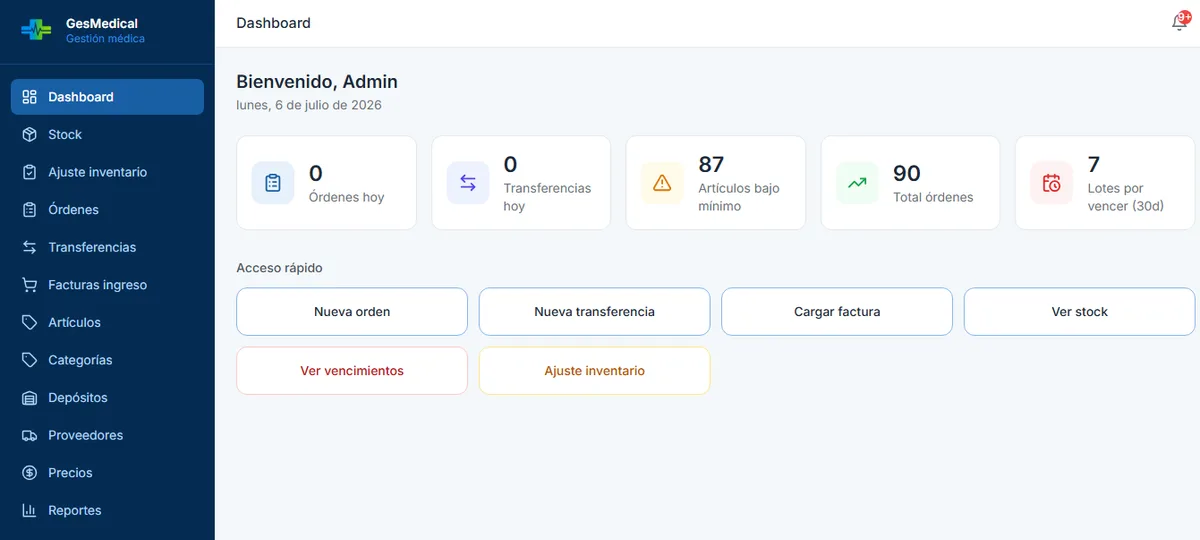
Task: Click the Órdenes clipboard icon in sidebar
Action: coord(30,210)
